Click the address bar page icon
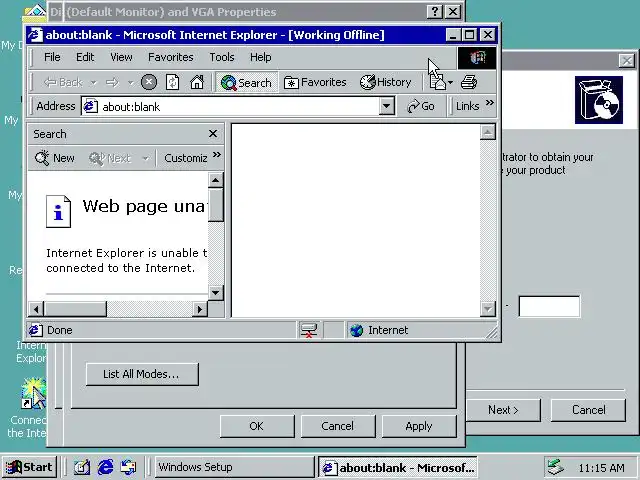Screen dimensions: 640x480 pos(90,107)
